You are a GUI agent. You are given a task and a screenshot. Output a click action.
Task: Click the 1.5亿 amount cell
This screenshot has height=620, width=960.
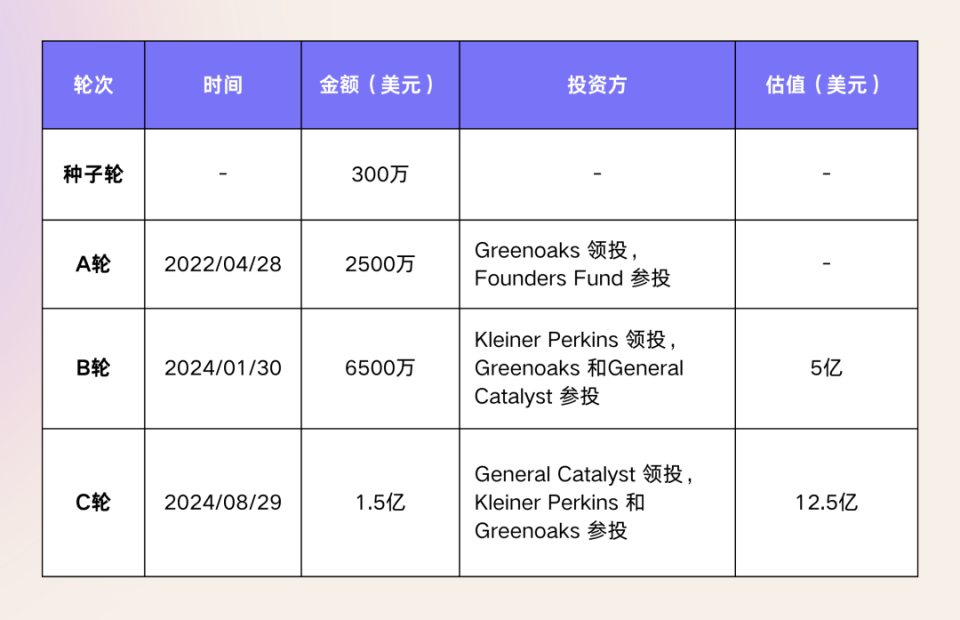click(x=380, y=502)
